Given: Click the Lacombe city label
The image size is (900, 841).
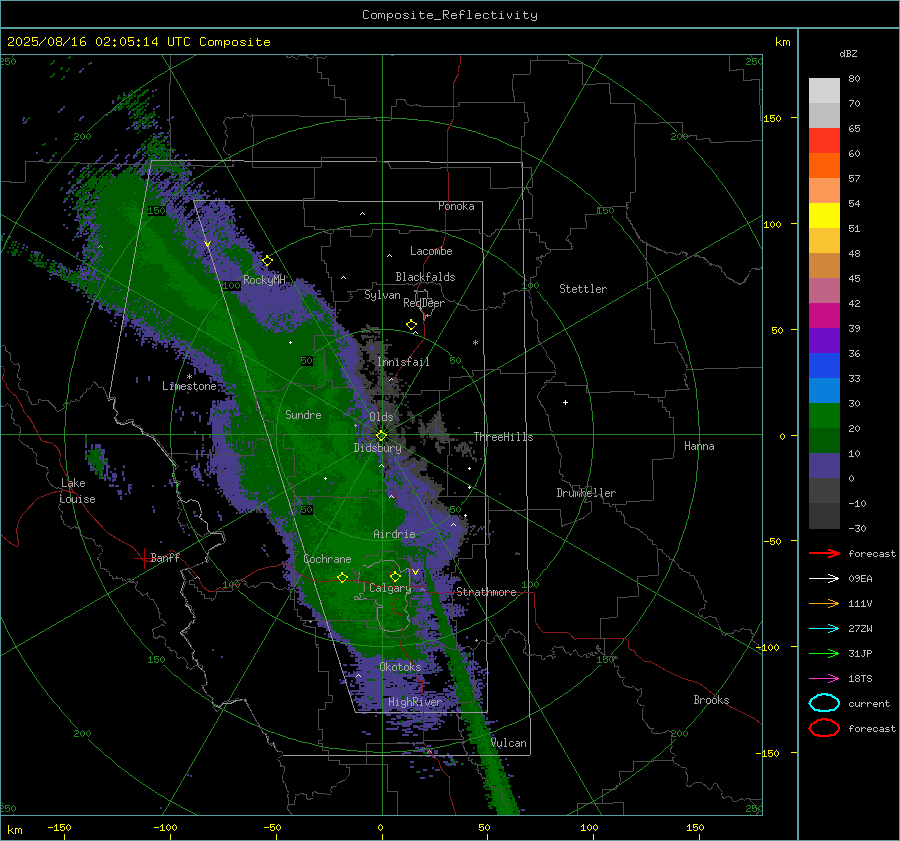Looking at the screenshot, I should (x=431, y=251).
